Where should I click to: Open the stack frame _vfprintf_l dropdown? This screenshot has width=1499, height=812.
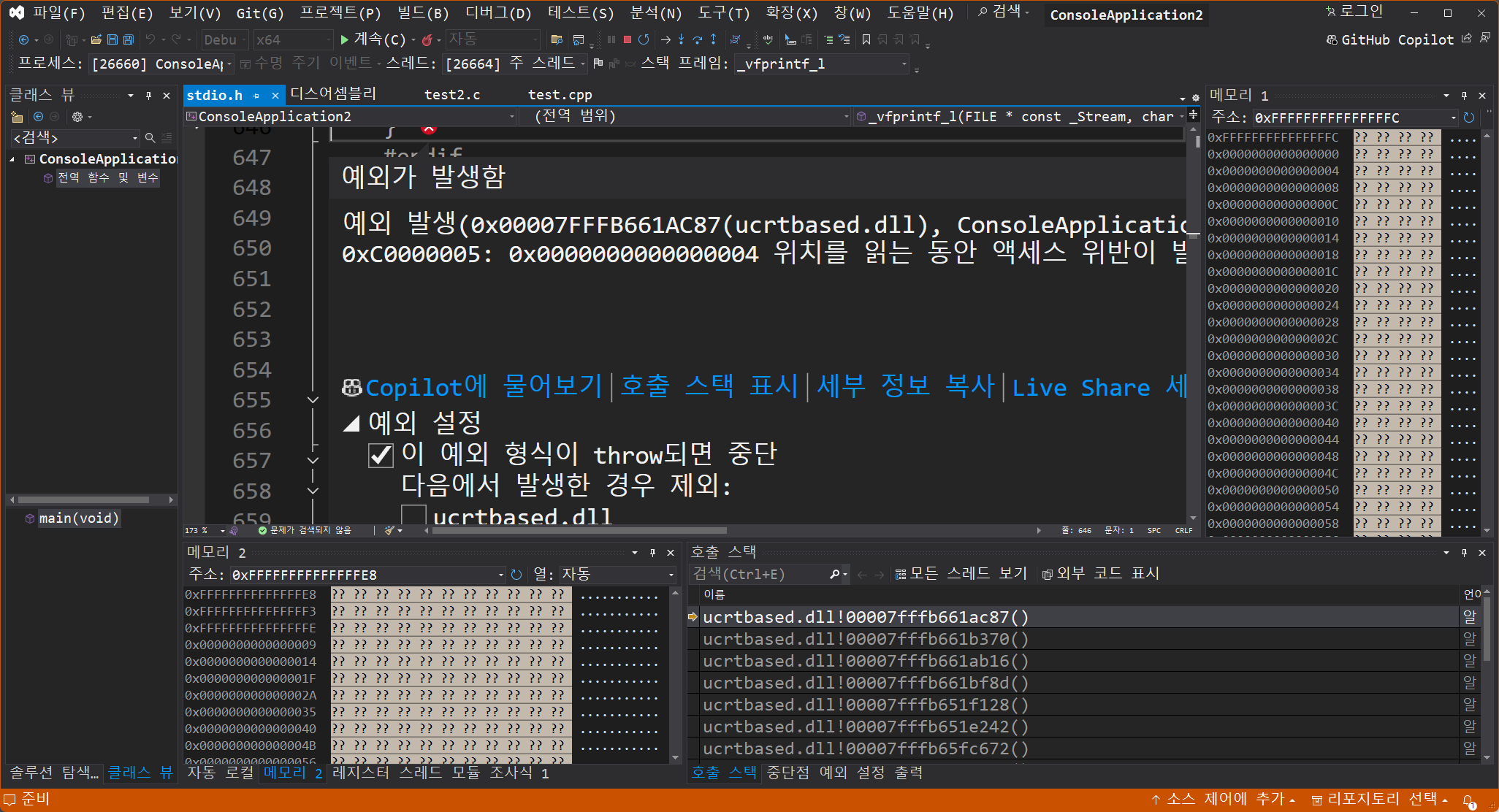tap(823, 64)
